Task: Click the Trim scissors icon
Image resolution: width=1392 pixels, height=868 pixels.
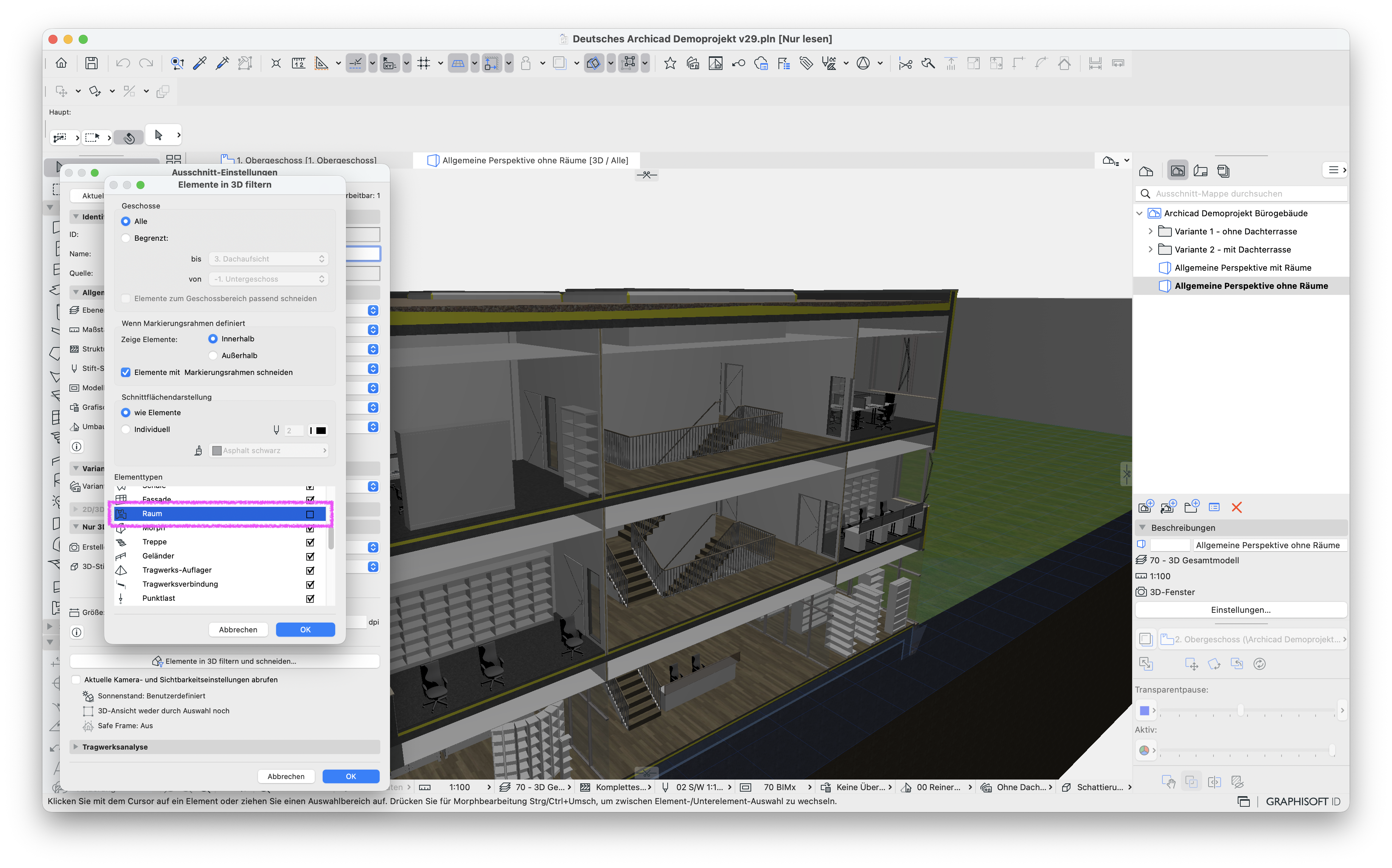Action: 906,63
